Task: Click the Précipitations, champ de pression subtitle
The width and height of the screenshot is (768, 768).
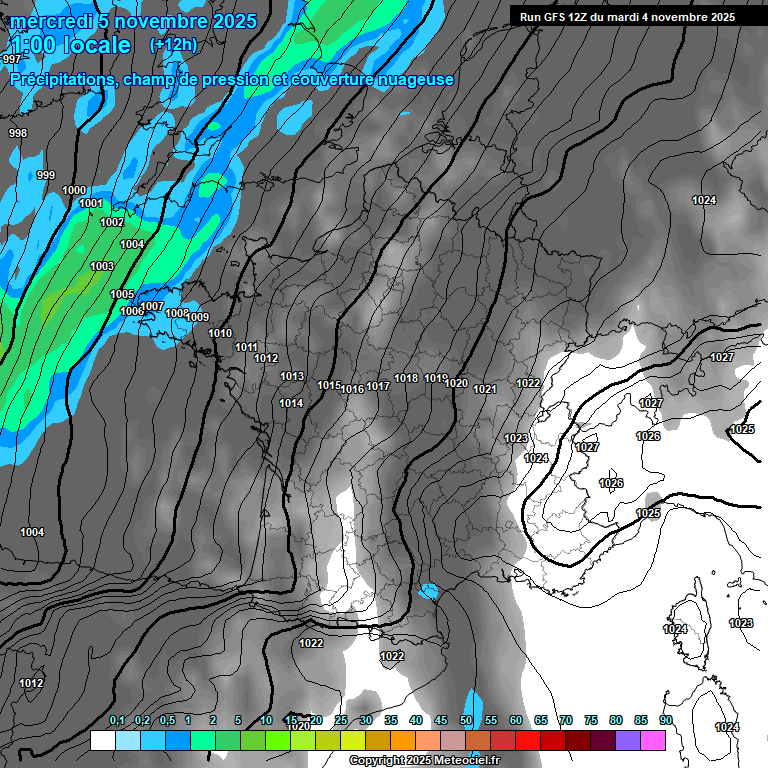Action: tap(232, 80)
